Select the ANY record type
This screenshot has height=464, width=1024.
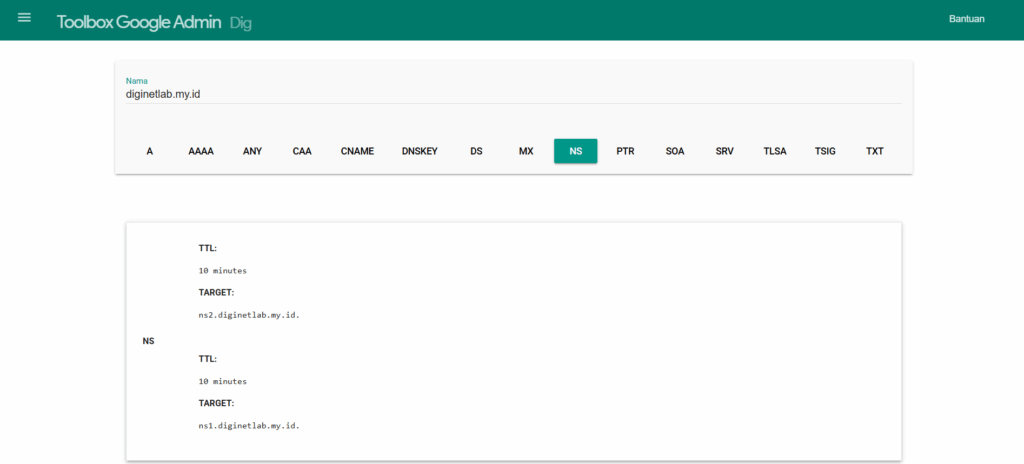click(x=252, y=151)
